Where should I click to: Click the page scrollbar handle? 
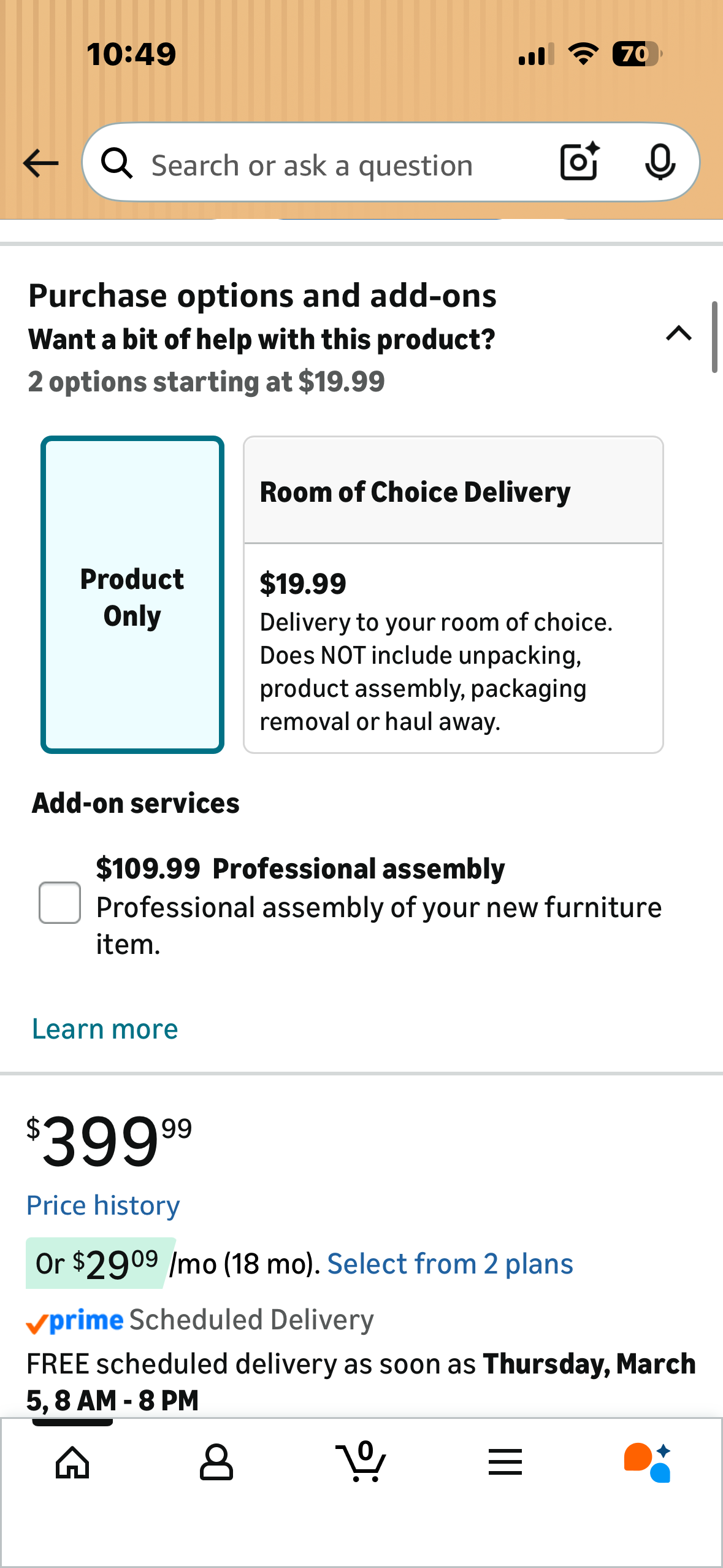point(714,337)
